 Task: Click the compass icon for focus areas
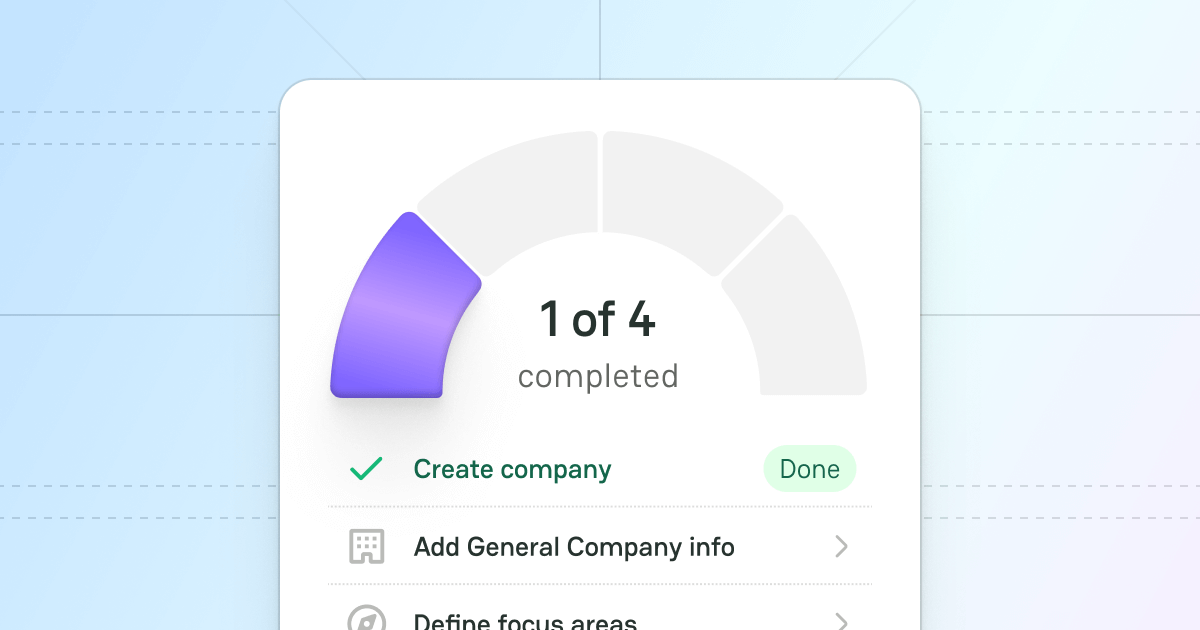(366, 620)
